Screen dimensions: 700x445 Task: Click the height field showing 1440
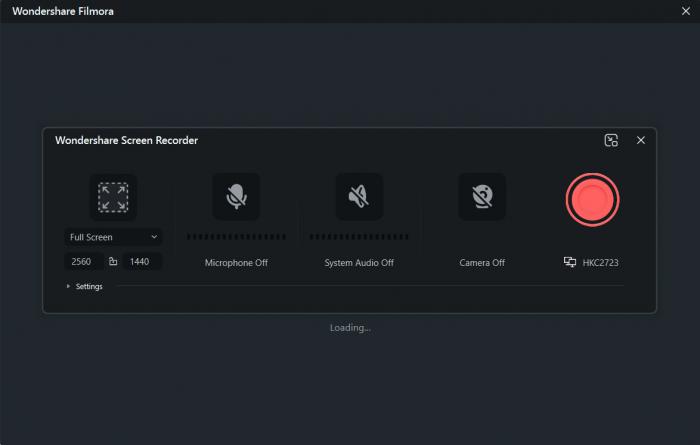coord(142,262)
